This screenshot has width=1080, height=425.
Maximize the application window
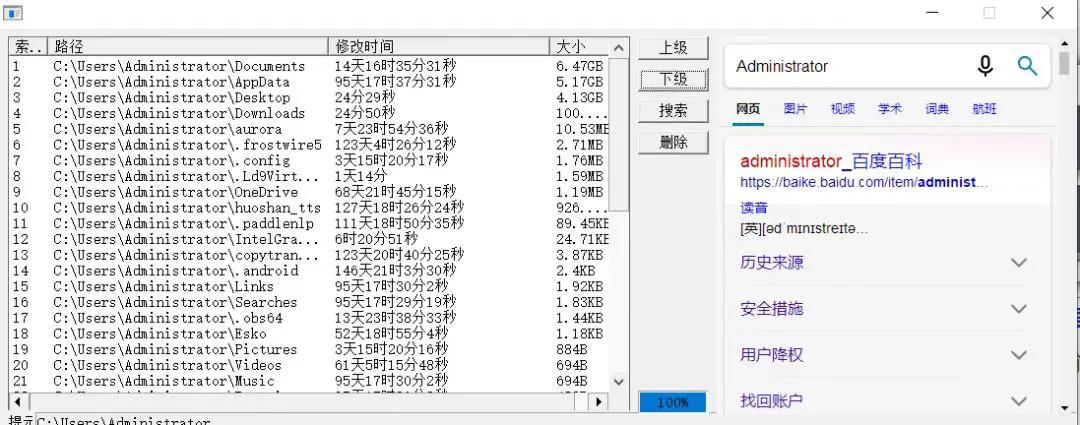(x=989, y=13)
